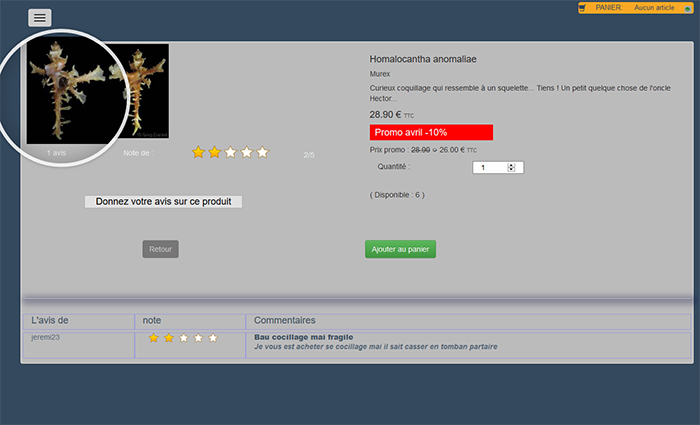Focus the Quantité number field
The height and width of the screenshot is (425, 700).
(498, 167)
